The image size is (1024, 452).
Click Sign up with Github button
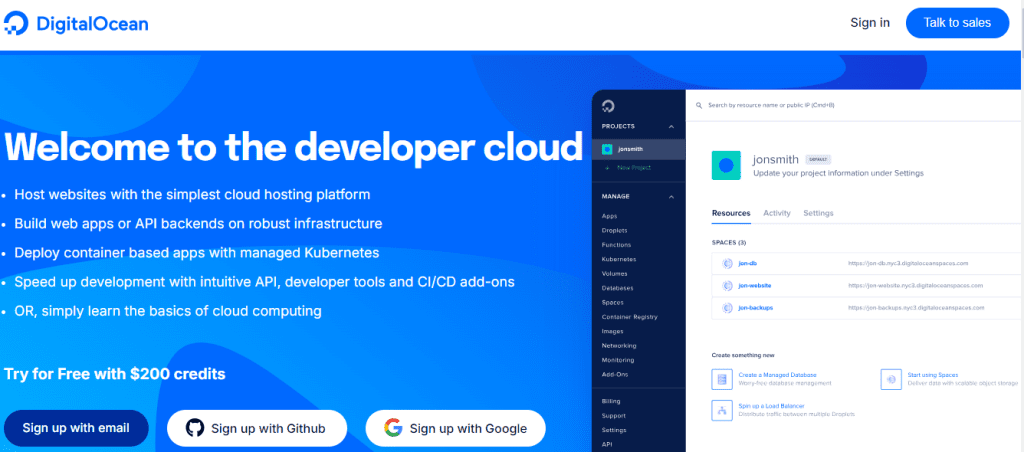click(257, 428)
